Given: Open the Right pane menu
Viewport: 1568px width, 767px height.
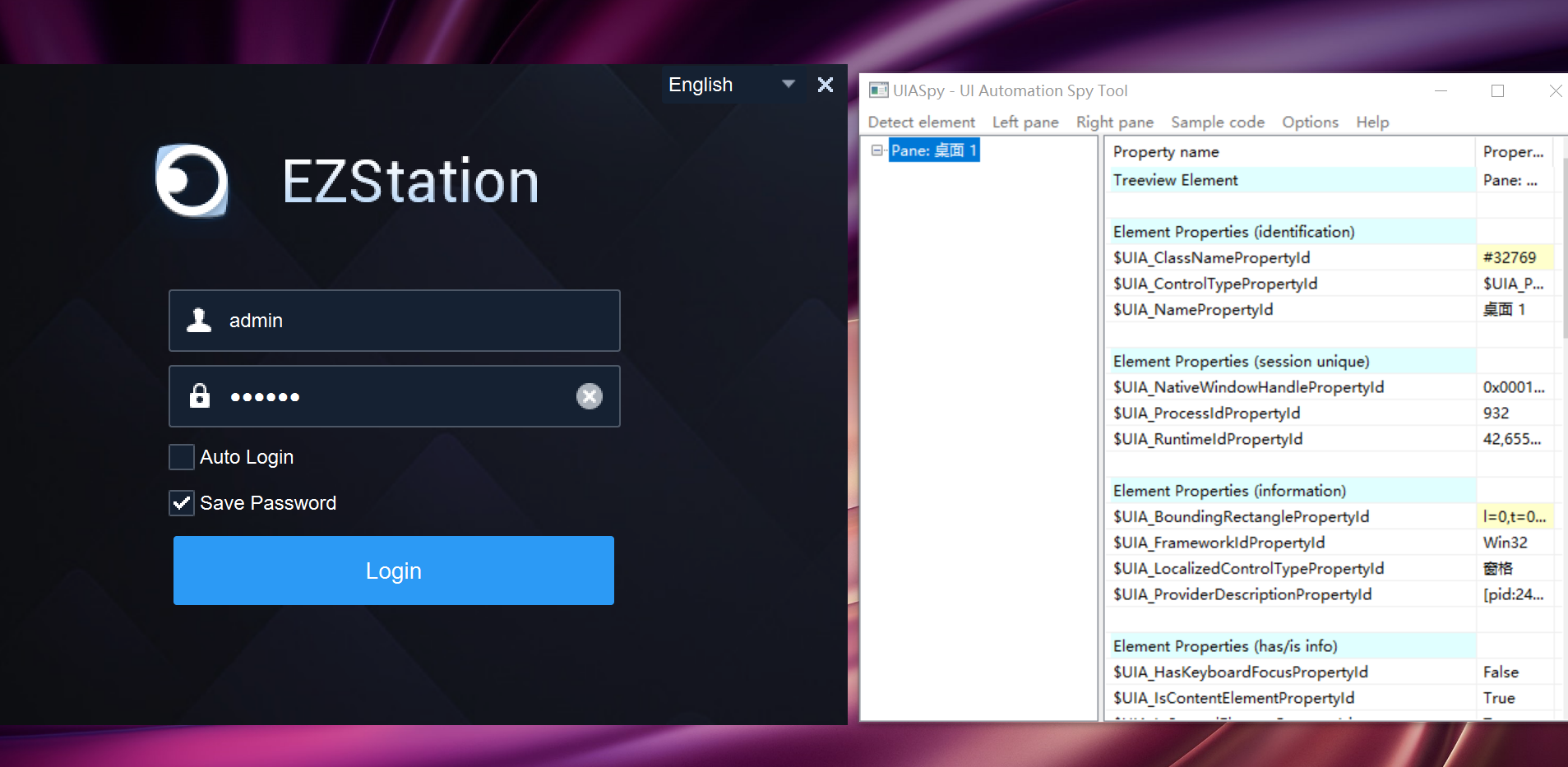Looking at the screenshot, I should 1114,122.
